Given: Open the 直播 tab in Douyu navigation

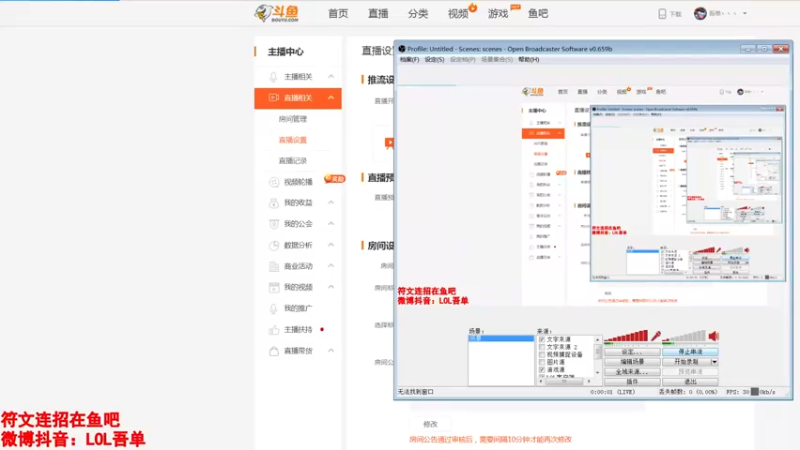Looking at the screenshot, I should [x=378, y=14].
